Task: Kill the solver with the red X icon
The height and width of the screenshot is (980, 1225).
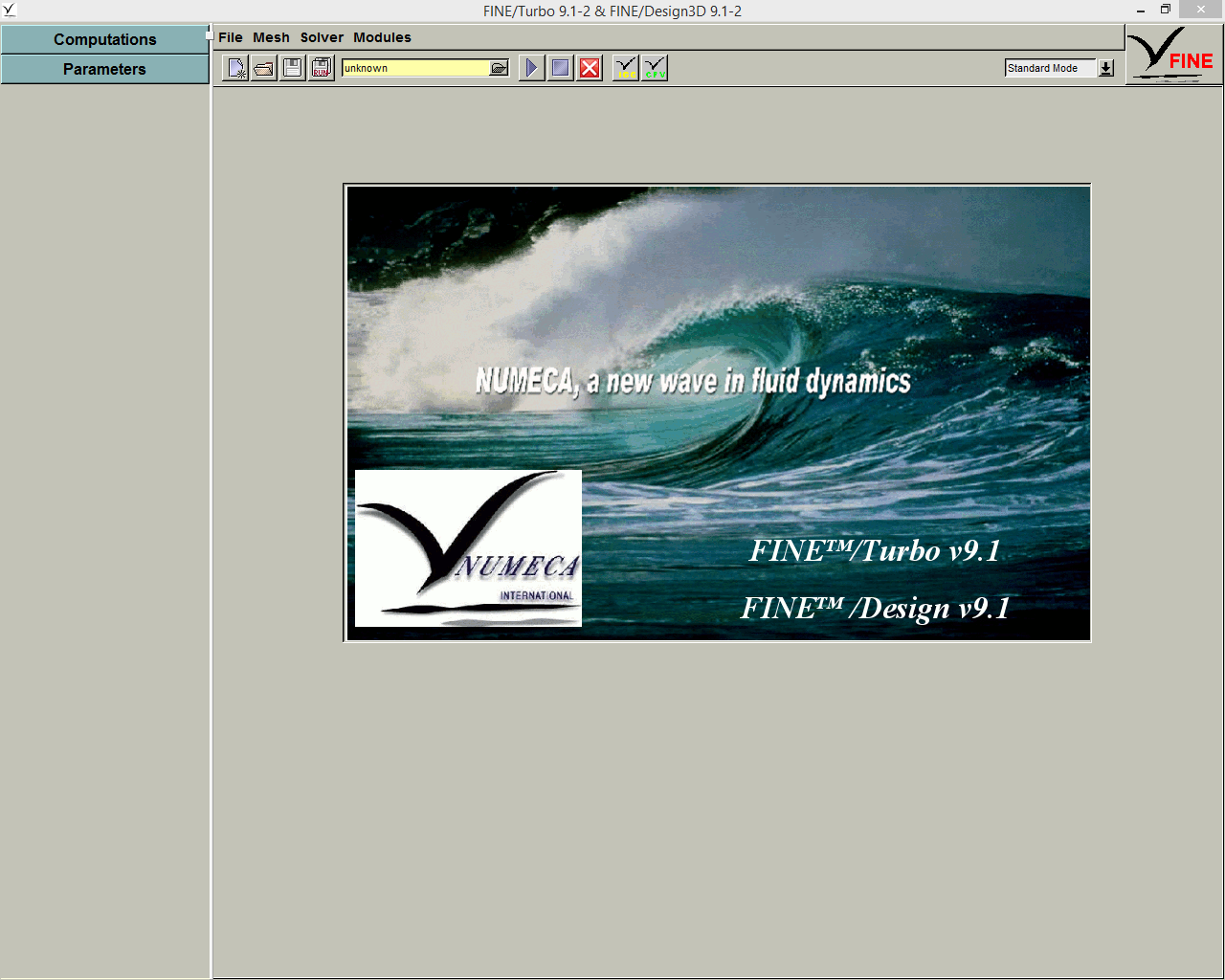Action: pos(590,68)
